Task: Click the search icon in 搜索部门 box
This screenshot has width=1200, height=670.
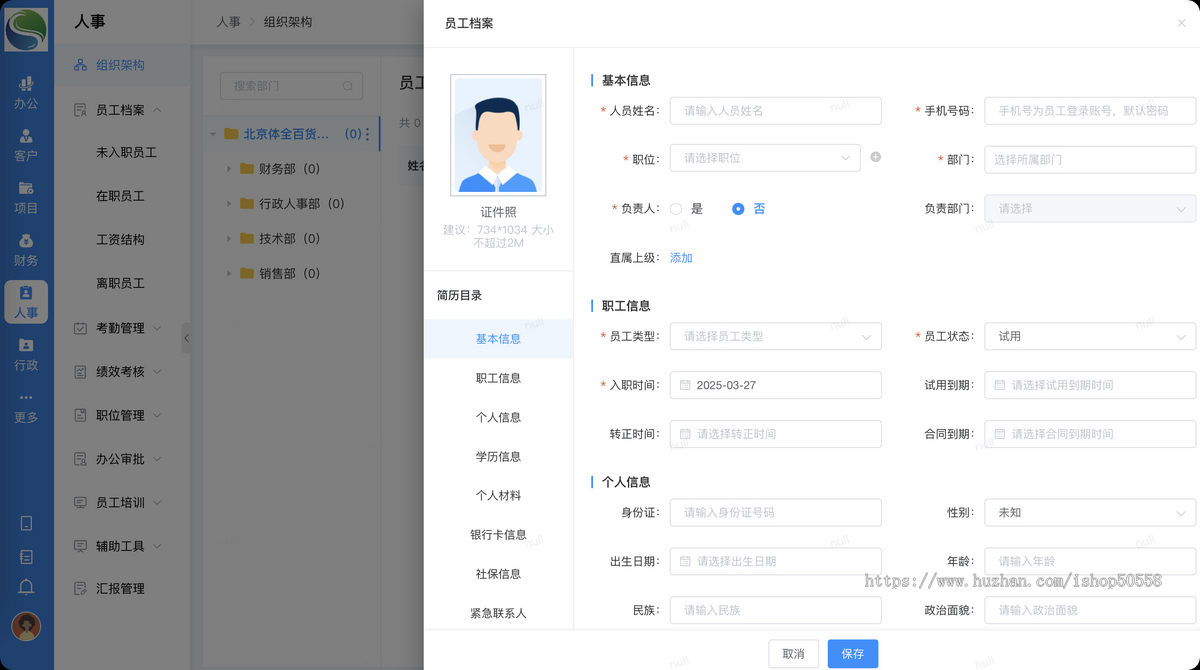Action: pos(348,86)
